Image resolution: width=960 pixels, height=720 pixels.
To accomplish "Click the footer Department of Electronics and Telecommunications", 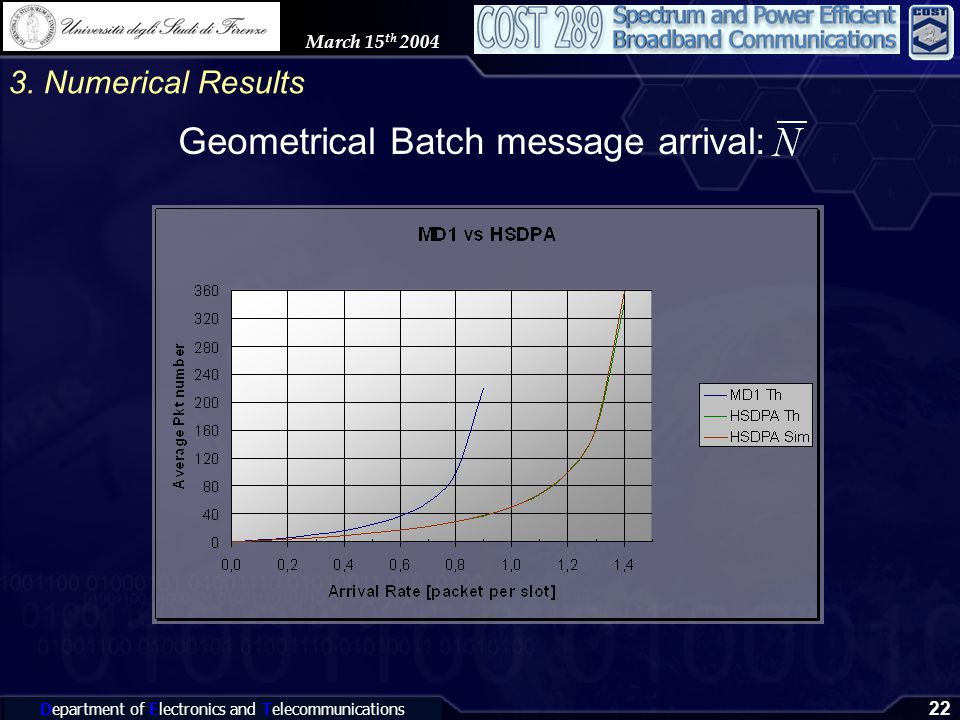I will tap(222, 709).
